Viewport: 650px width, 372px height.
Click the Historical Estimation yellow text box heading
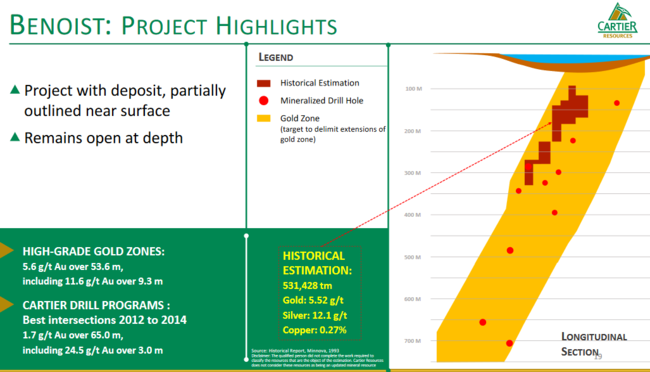coord(317,263)
